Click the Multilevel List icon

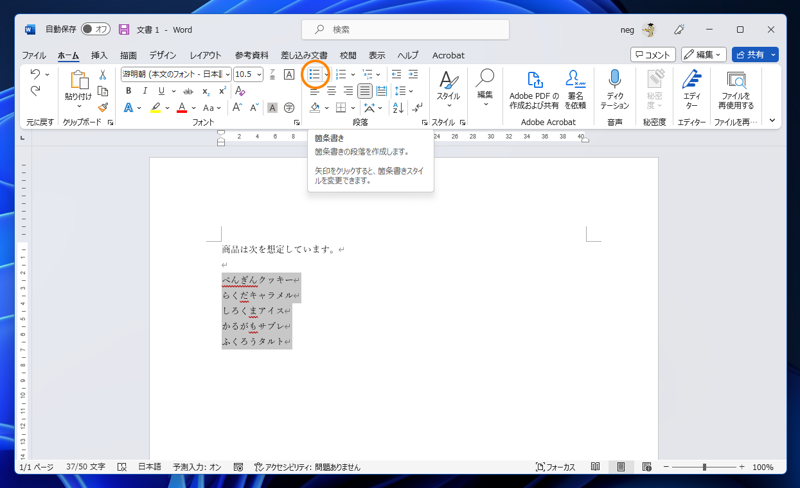pyautogui.click(x=367, y=75)
